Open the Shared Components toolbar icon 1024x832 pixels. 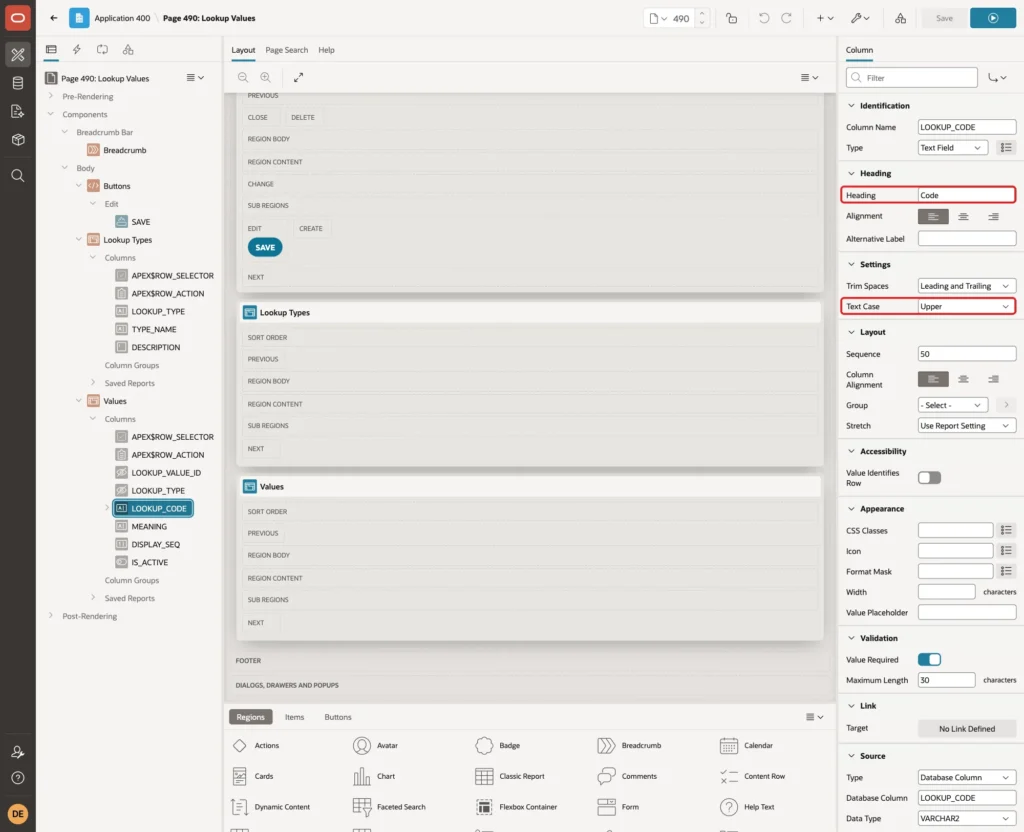pyautogui.click(x=900, y=18)
